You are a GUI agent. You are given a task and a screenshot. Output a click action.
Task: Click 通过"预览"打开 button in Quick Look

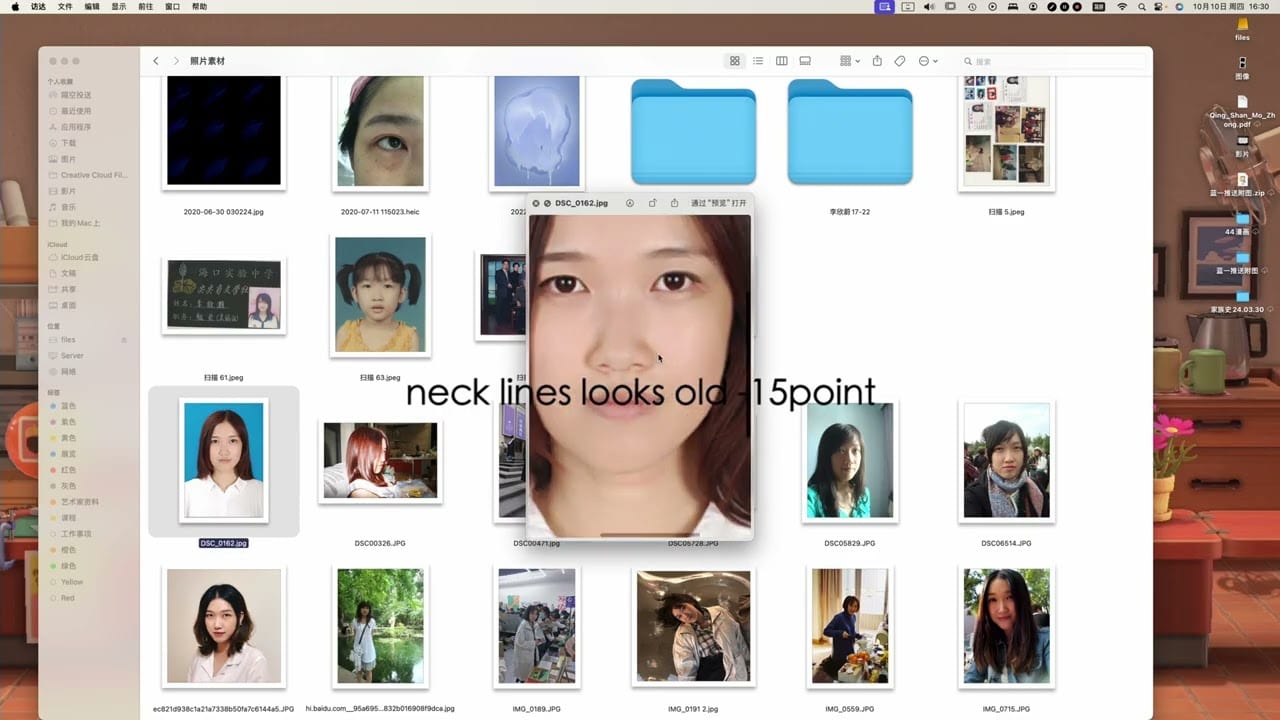[x=718, y=203]
